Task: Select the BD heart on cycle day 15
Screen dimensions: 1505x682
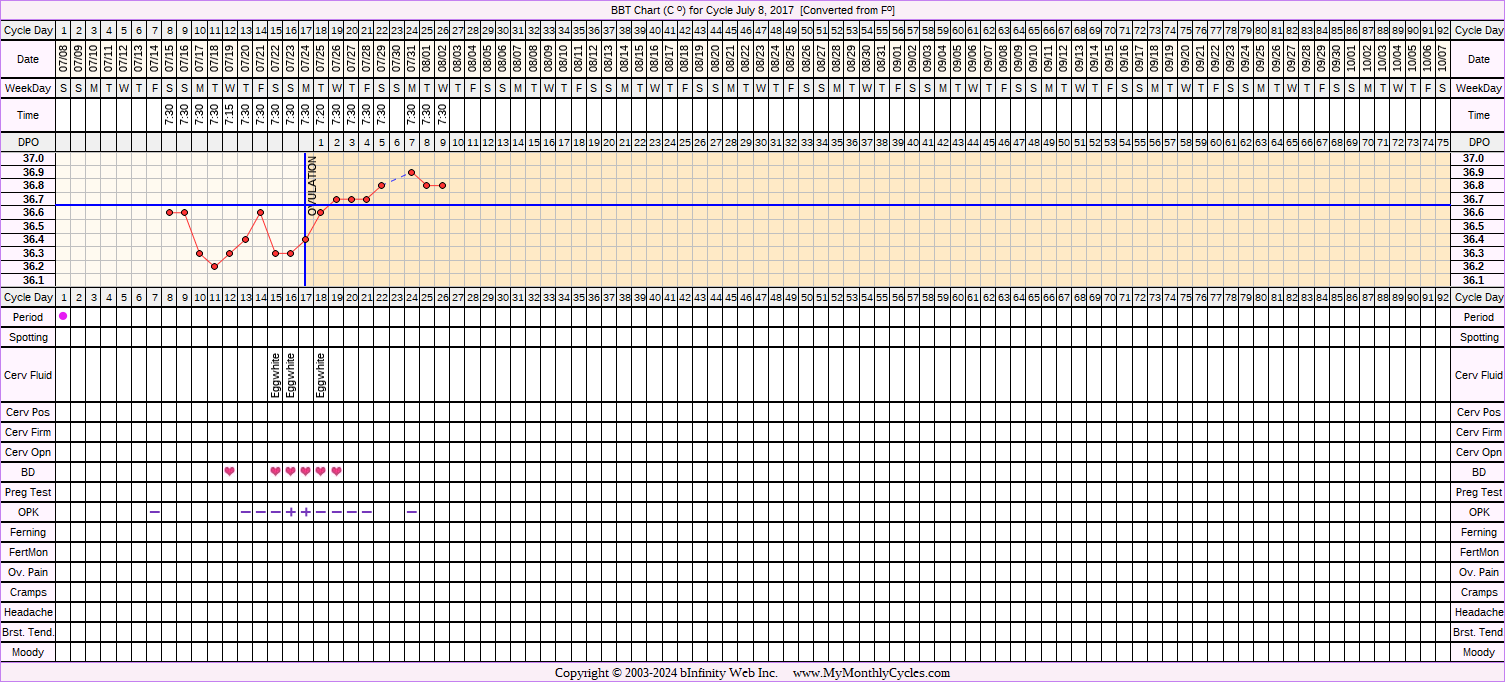Action: click(x=275, y=472)
